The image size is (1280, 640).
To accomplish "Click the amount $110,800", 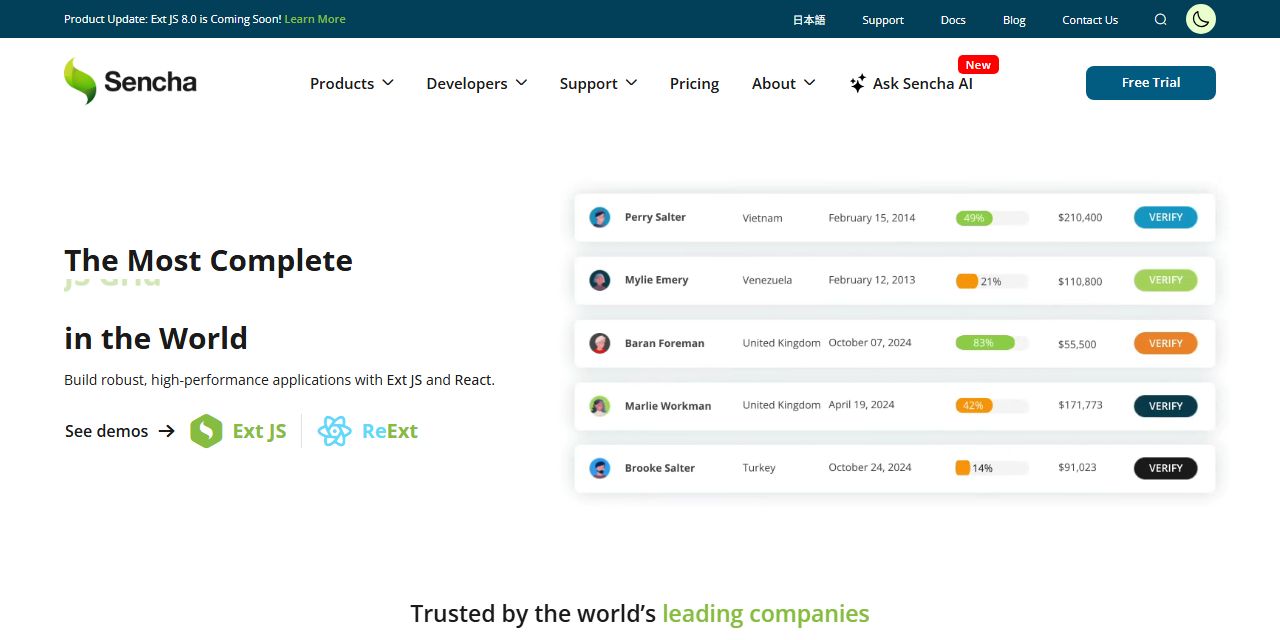I will coord(1080,282).
